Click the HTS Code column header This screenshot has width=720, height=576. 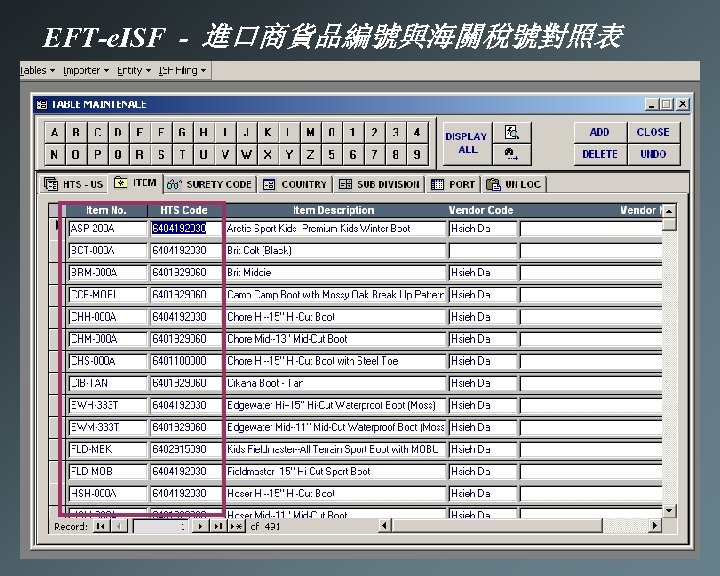click(184, 210)
